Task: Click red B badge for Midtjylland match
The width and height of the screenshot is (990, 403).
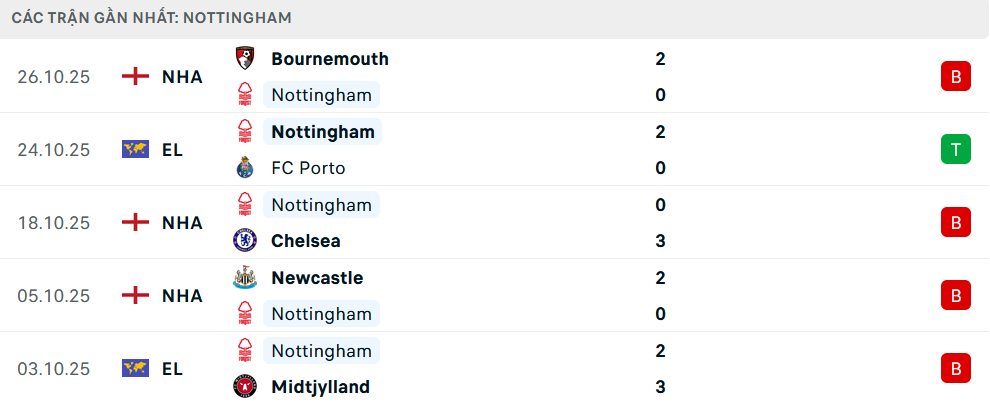Action: 955,369
